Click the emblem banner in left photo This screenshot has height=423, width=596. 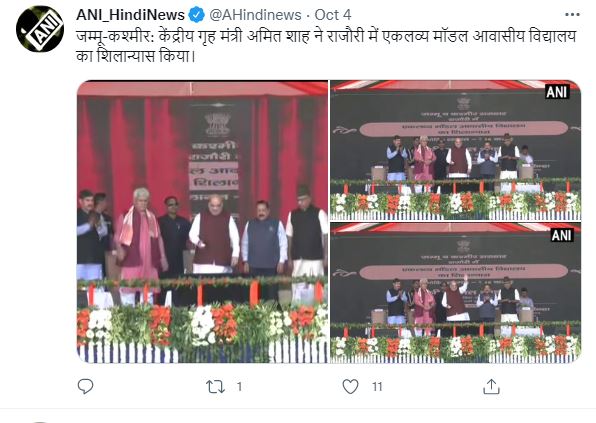pyautogui.click(x=215, y=158)
